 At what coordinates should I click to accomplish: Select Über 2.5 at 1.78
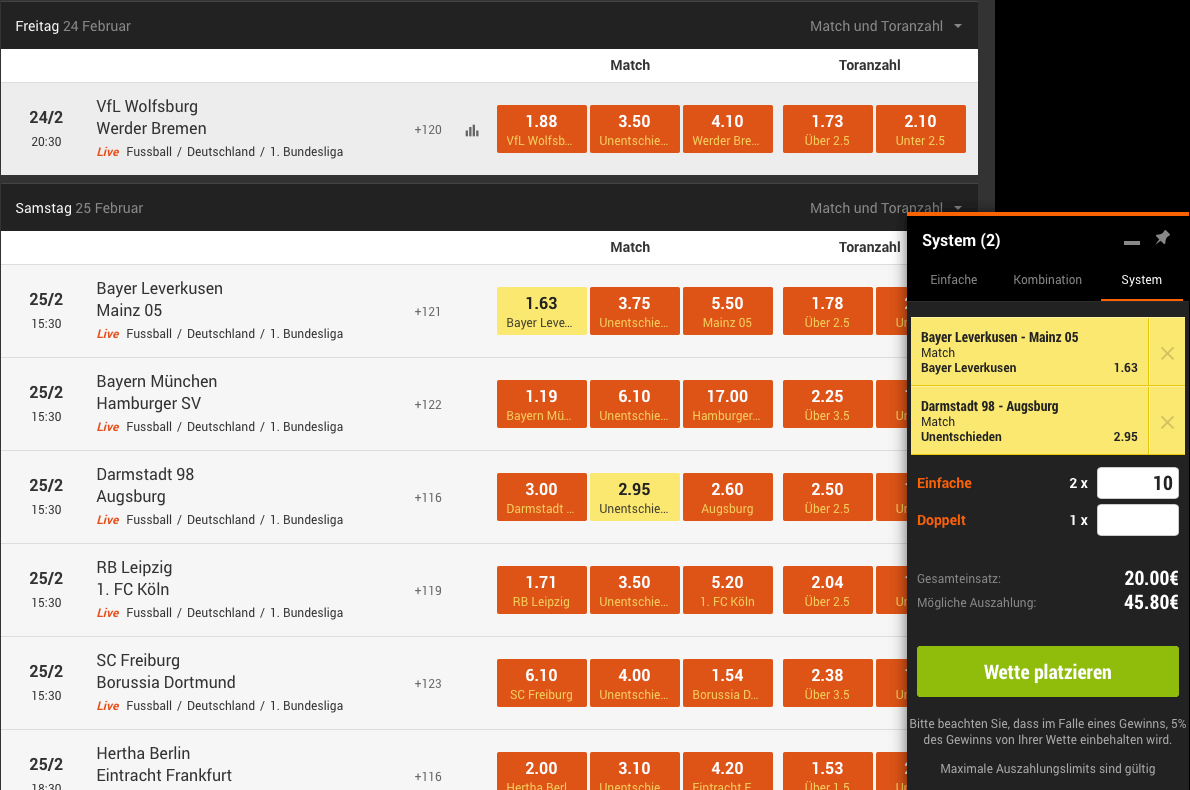(827, 311)
